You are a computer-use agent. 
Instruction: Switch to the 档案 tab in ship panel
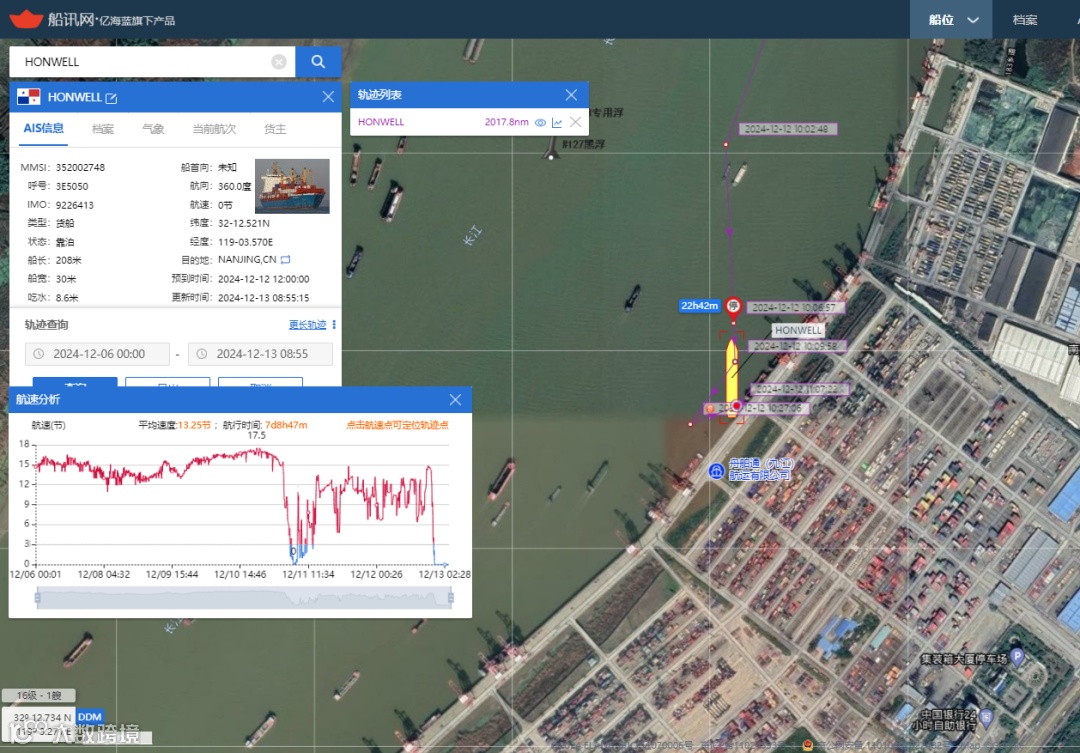click(103, 129)
